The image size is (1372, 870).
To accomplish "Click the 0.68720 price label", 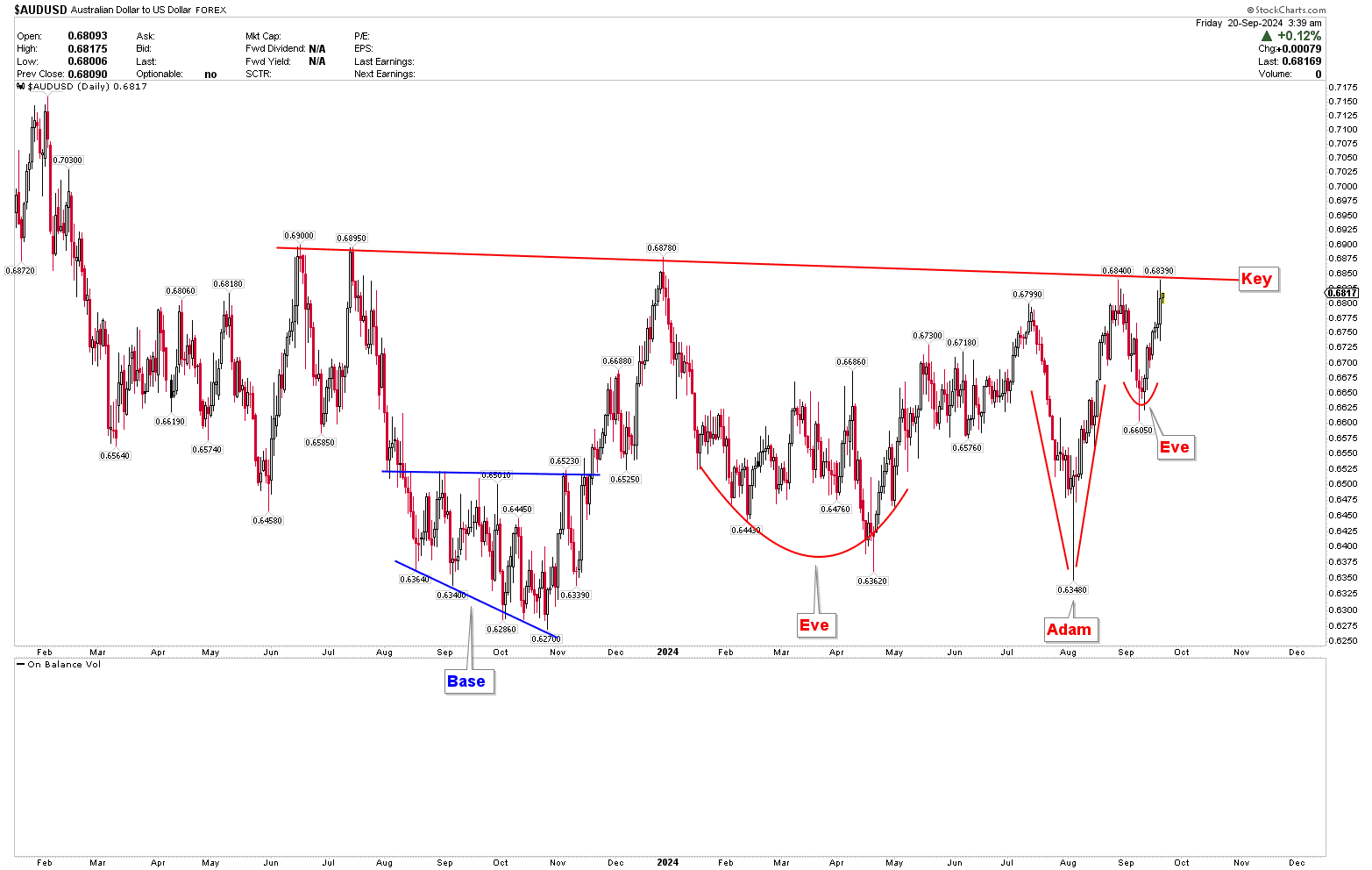I will (x=20, y=271).
